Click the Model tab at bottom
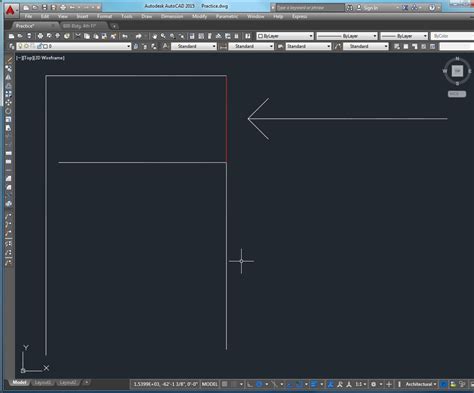 (19, 382)
